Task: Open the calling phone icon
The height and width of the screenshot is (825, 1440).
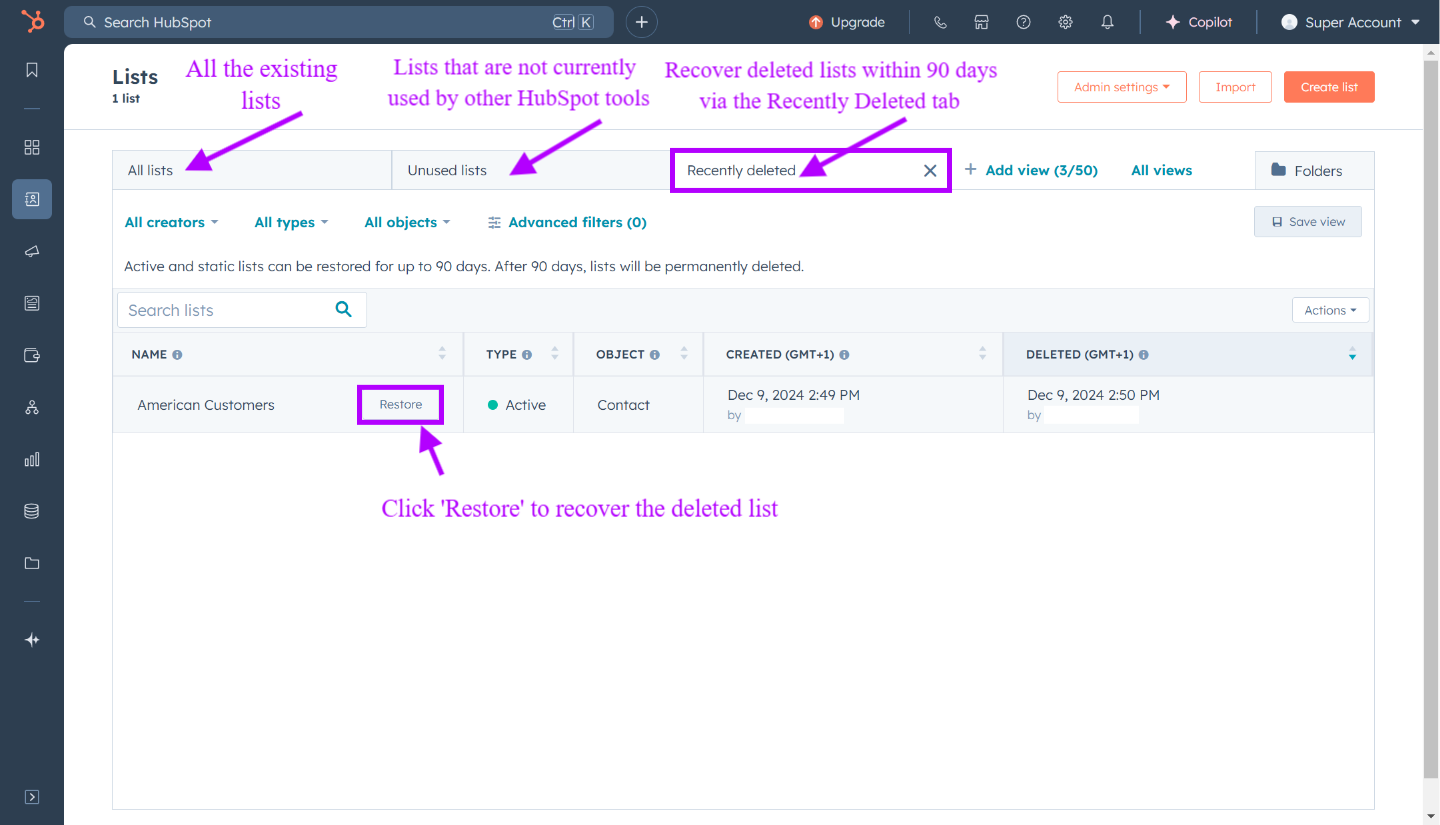Action: [940, 22]
